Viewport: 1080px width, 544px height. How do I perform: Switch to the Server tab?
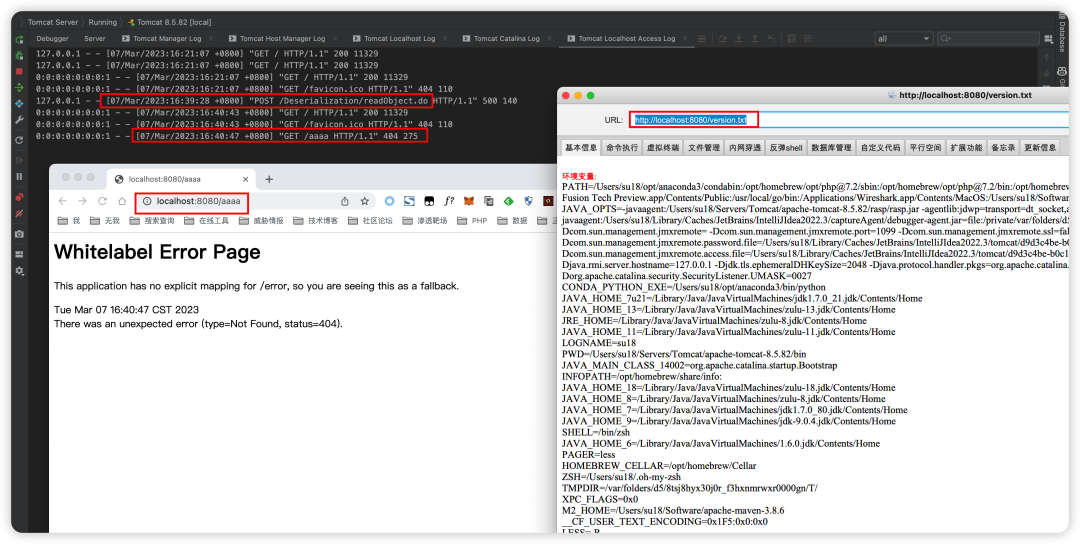pos(95,39)
